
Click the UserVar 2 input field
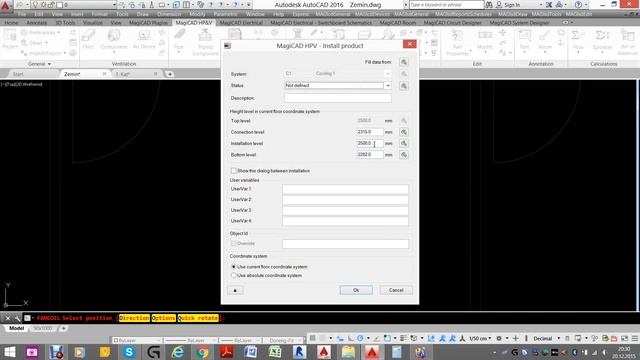[345, 200]
